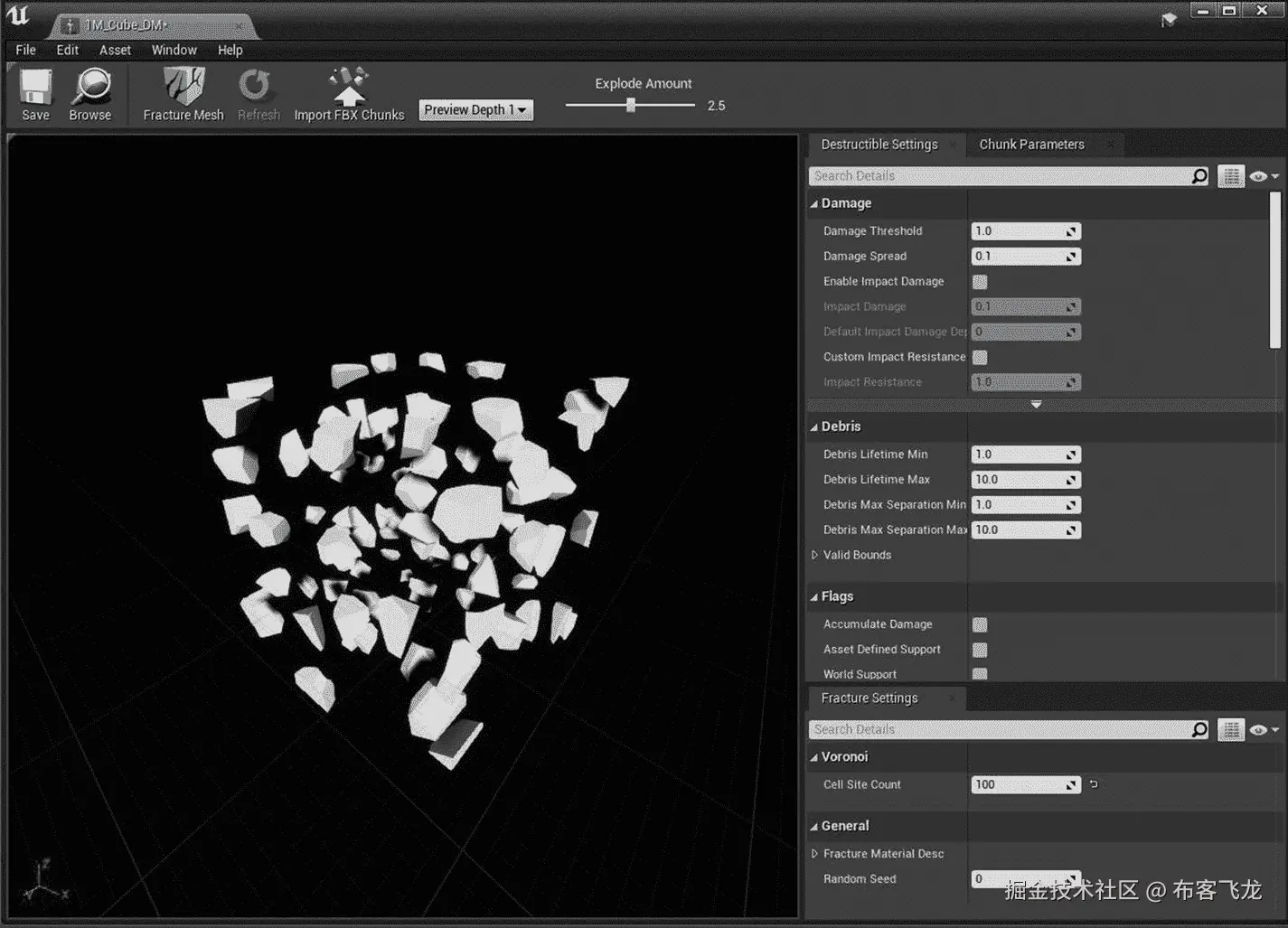The height and width of the screenshot is (928, 1288).
Task: Open property matrix grid icon in Destructible Settings
Action: [x=1231, y=176]
